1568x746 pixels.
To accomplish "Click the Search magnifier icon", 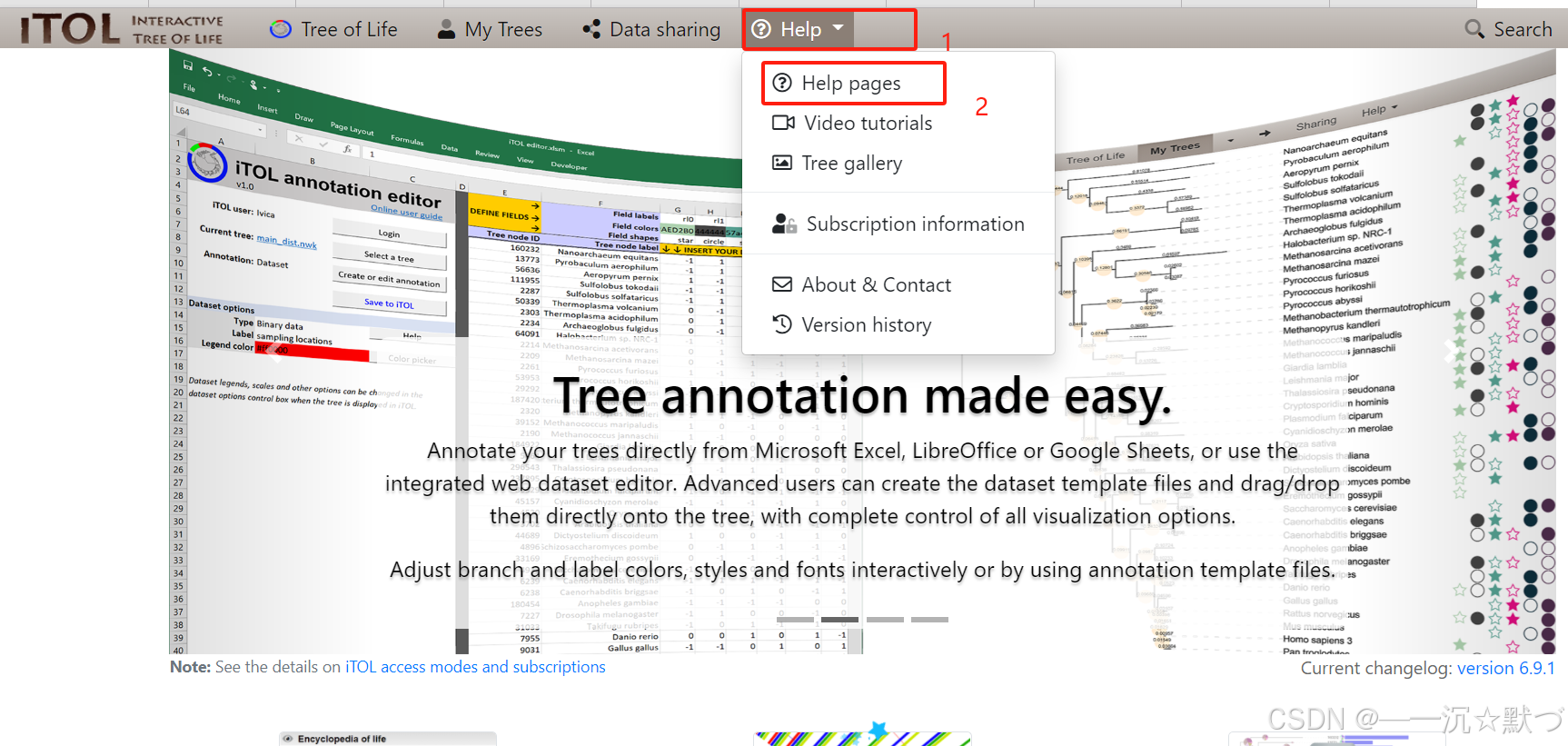I will [x=1474, y=29].
